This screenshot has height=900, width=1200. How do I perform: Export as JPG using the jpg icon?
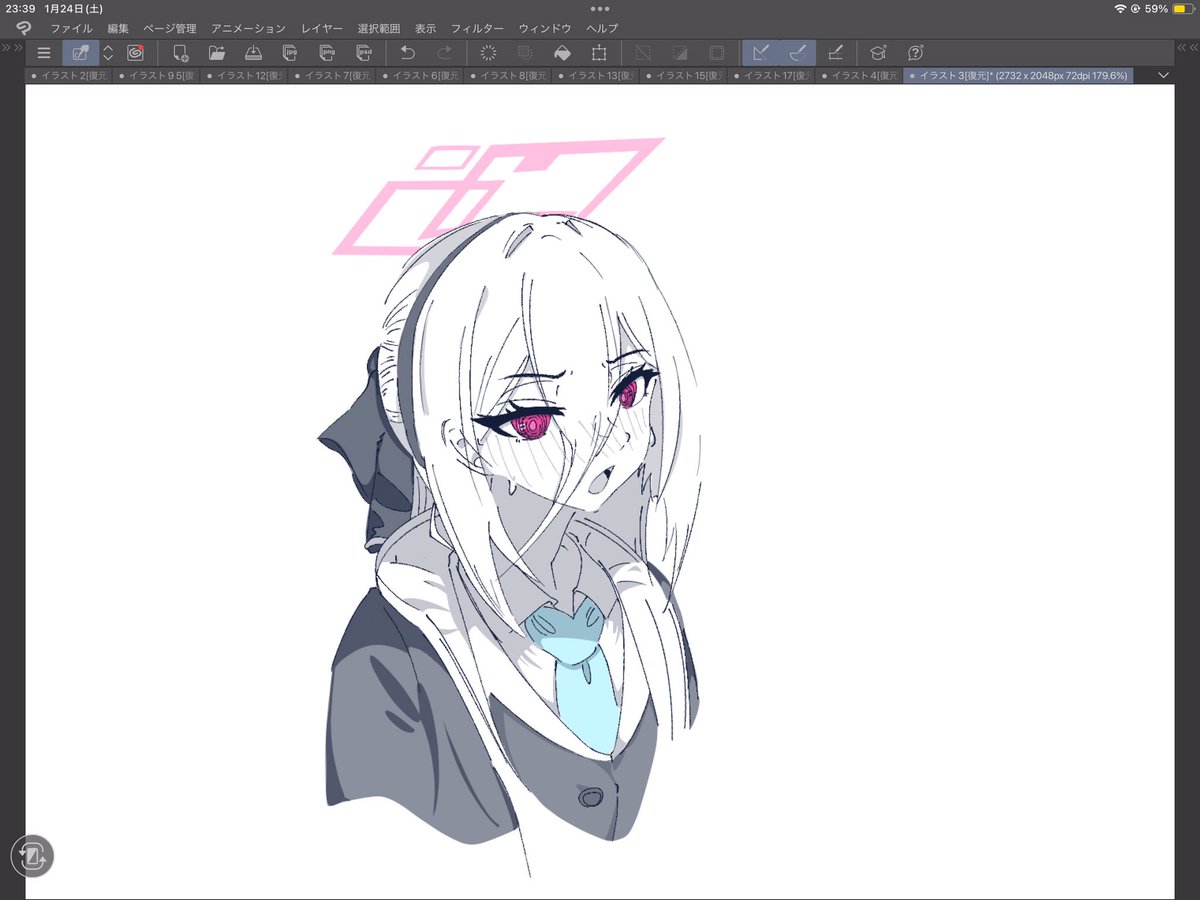pos(290,53)
